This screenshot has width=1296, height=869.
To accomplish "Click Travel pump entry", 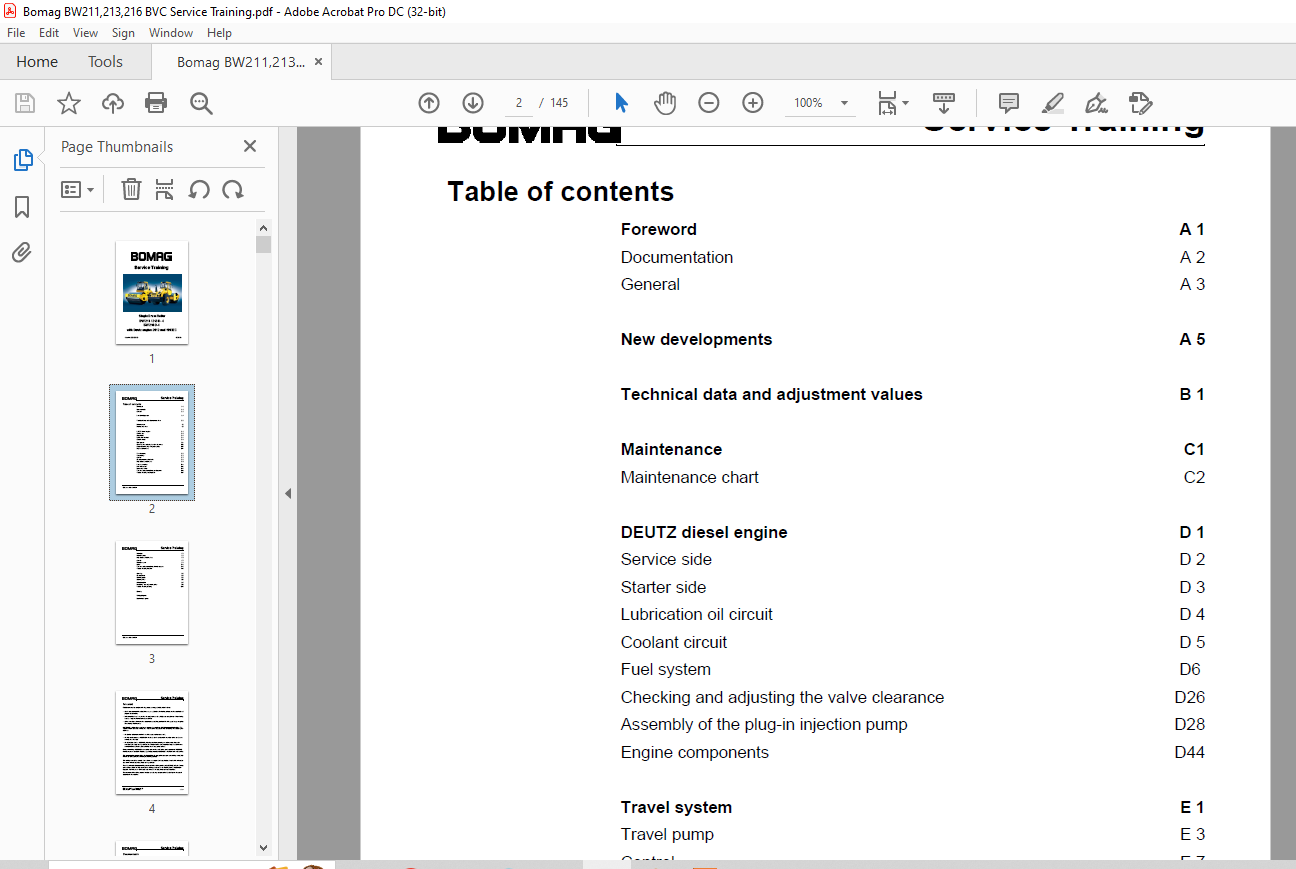I will click(x=667, y=834).
